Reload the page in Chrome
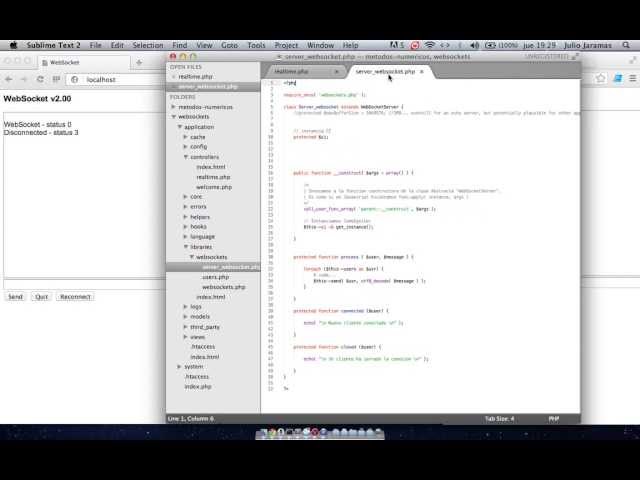Image resolution: width=640 pixels, height=480 pixels. pyautogui.click(x=40, y=79)
